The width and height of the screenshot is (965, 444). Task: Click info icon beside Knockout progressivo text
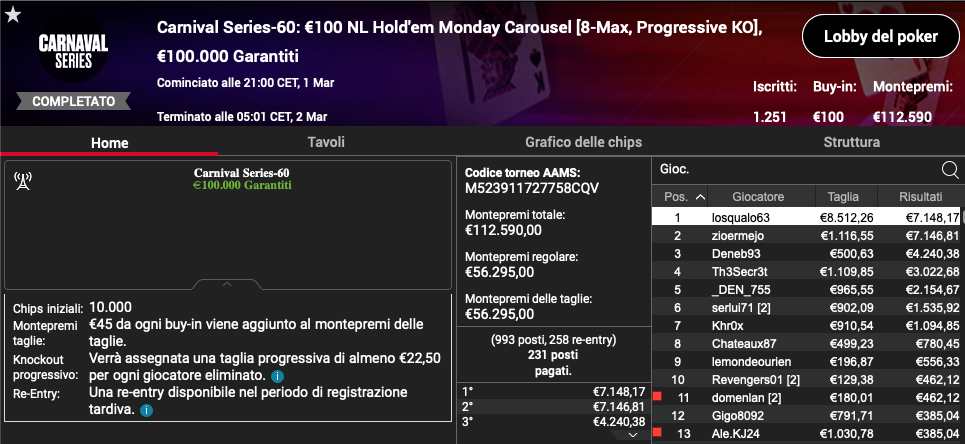tap(277, 376)
